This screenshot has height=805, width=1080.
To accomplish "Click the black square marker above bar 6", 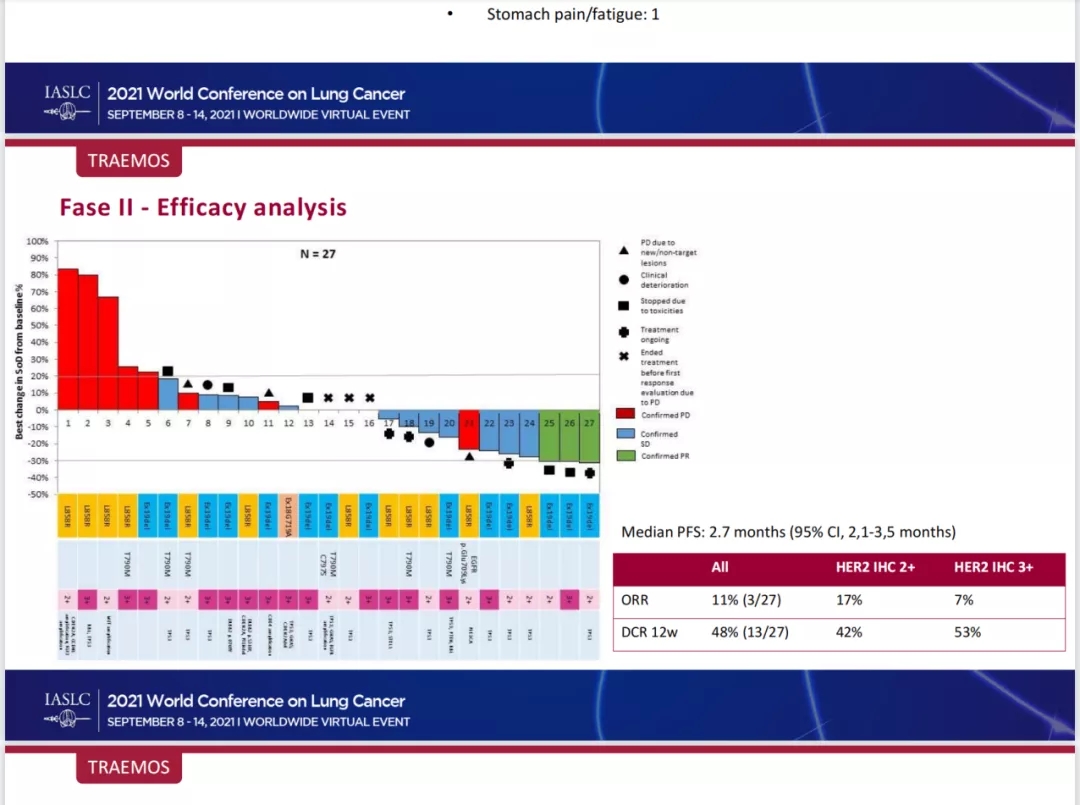I will tap(168, 371).
